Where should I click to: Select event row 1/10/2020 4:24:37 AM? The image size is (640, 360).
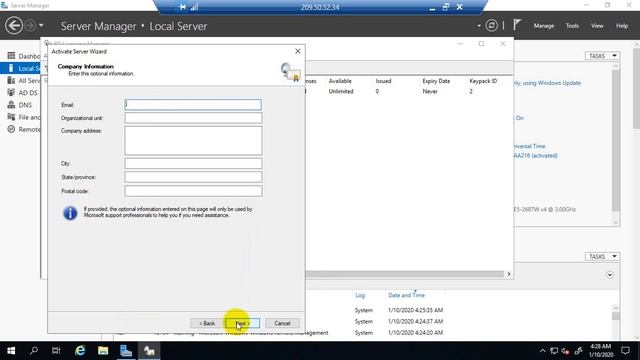pyautogui.click(x=415, y=321)
